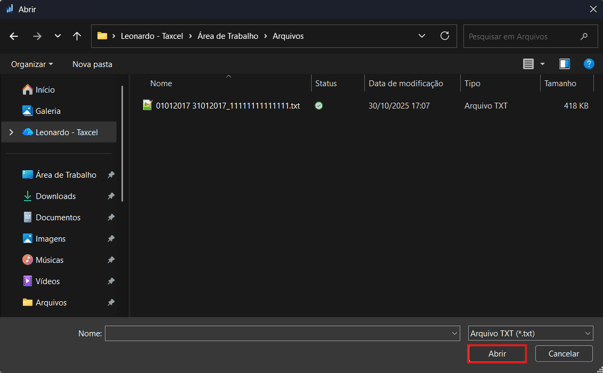603x373 pixels.
Task: Click the txt file icon in list
Action: coord(147,105)
